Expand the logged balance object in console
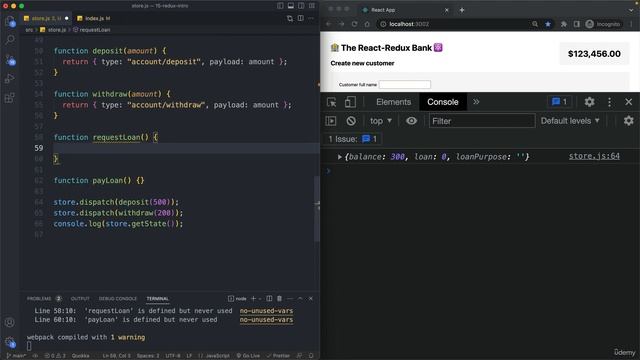 [x=339, y=157]
